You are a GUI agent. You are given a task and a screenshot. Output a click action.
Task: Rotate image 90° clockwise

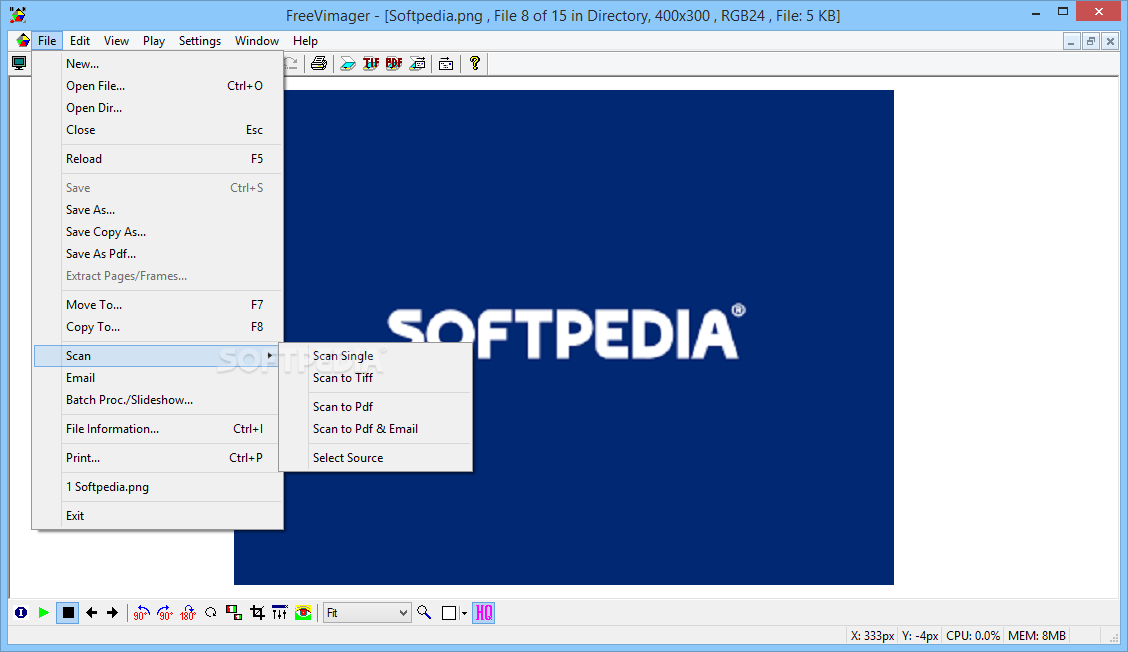coord(165,612)
